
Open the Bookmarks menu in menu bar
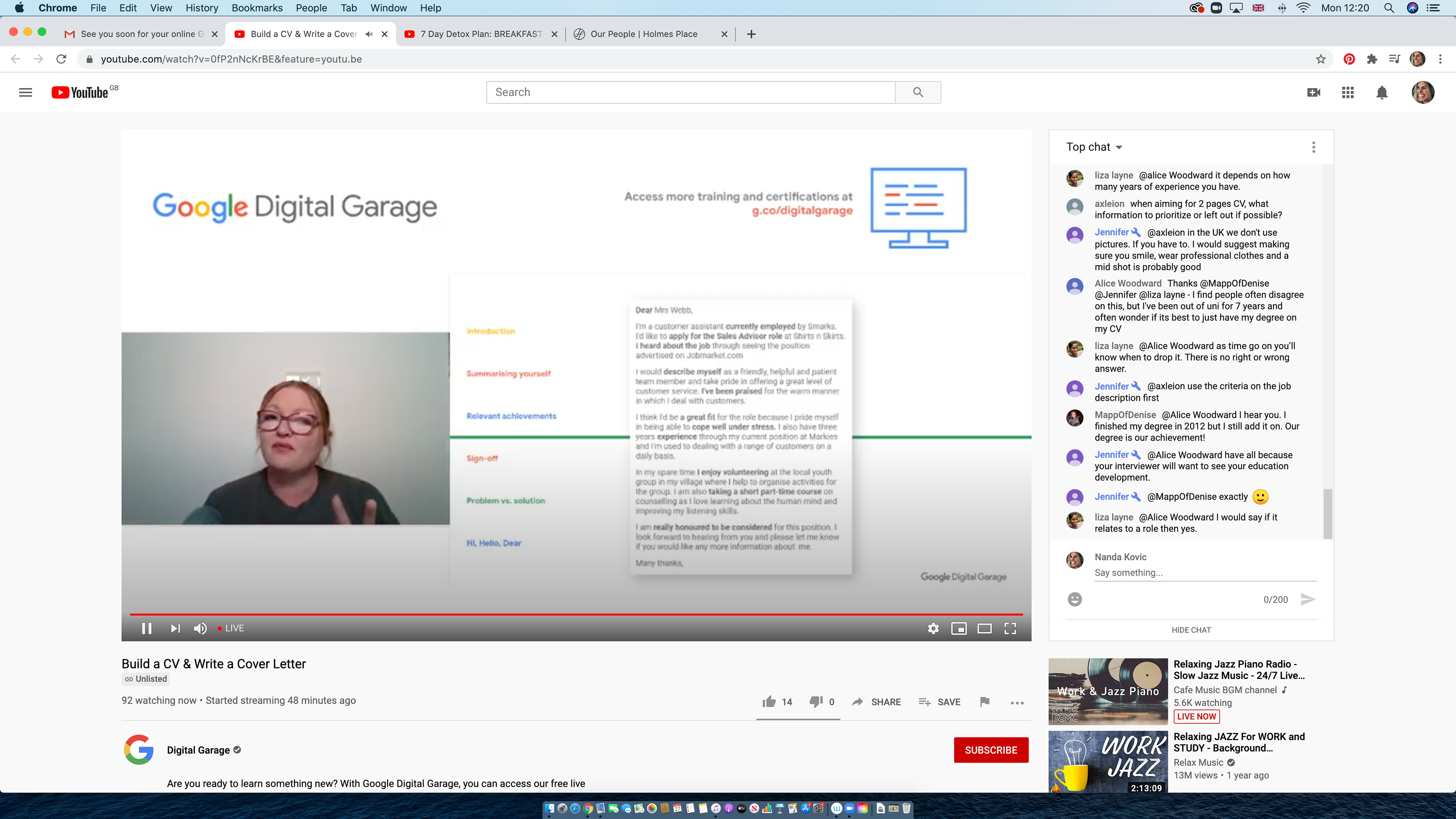257,8
